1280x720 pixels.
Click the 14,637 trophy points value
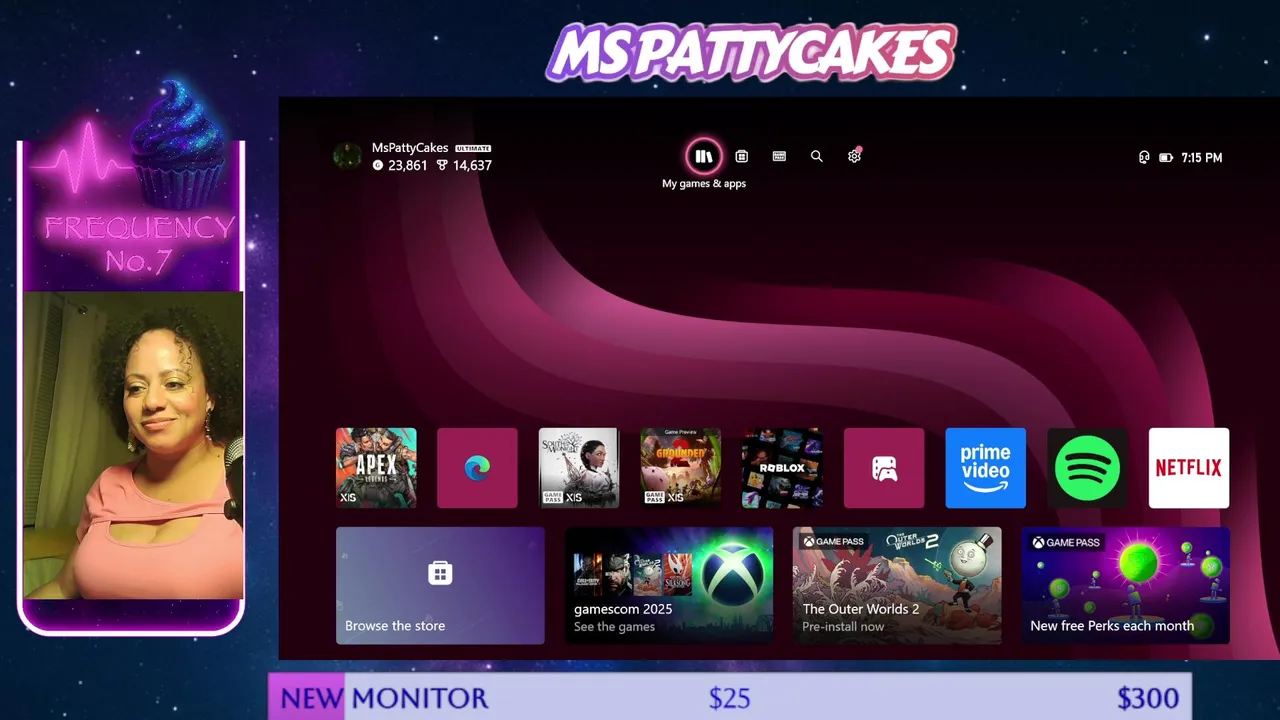pos(472,166)
